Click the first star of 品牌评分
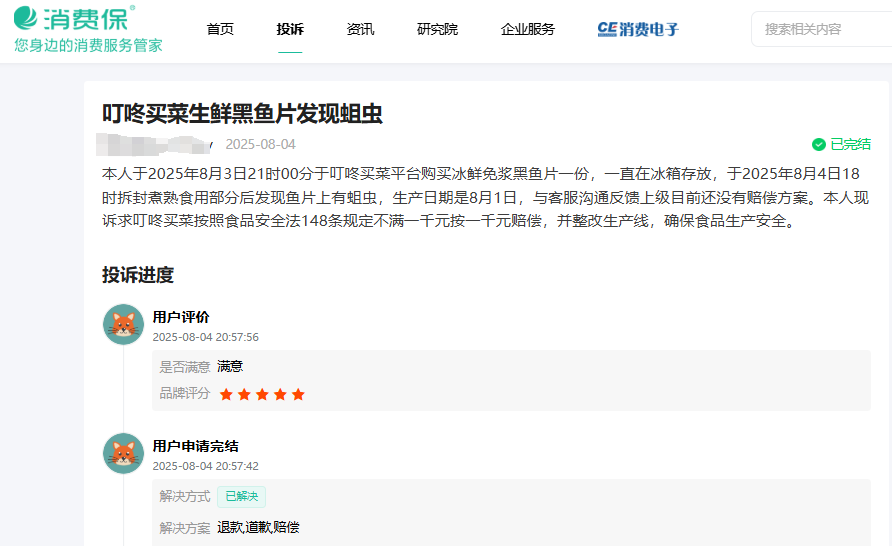 pos(226,394)
